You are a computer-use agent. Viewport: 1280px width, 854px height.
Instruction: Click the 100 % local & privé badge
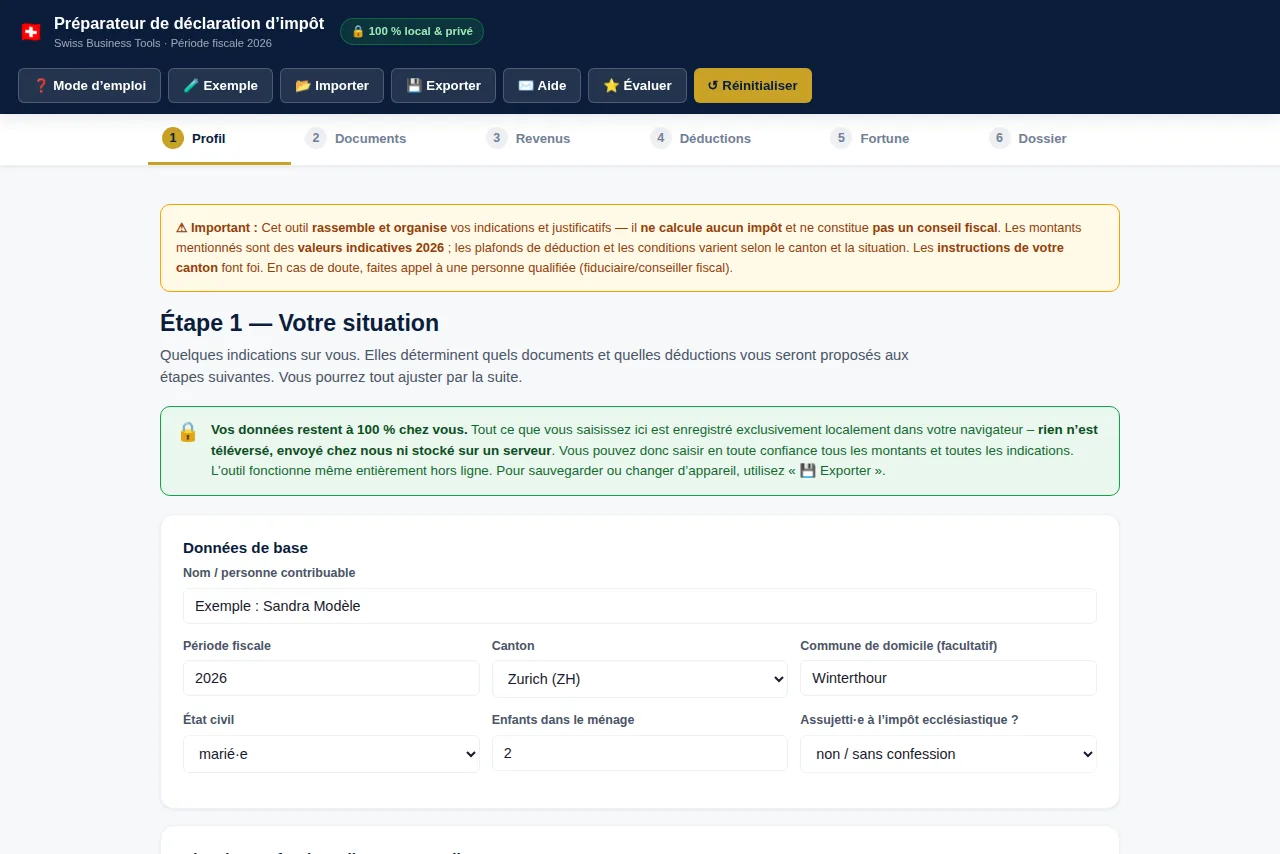pyautogui.click(x=412, y=31)
